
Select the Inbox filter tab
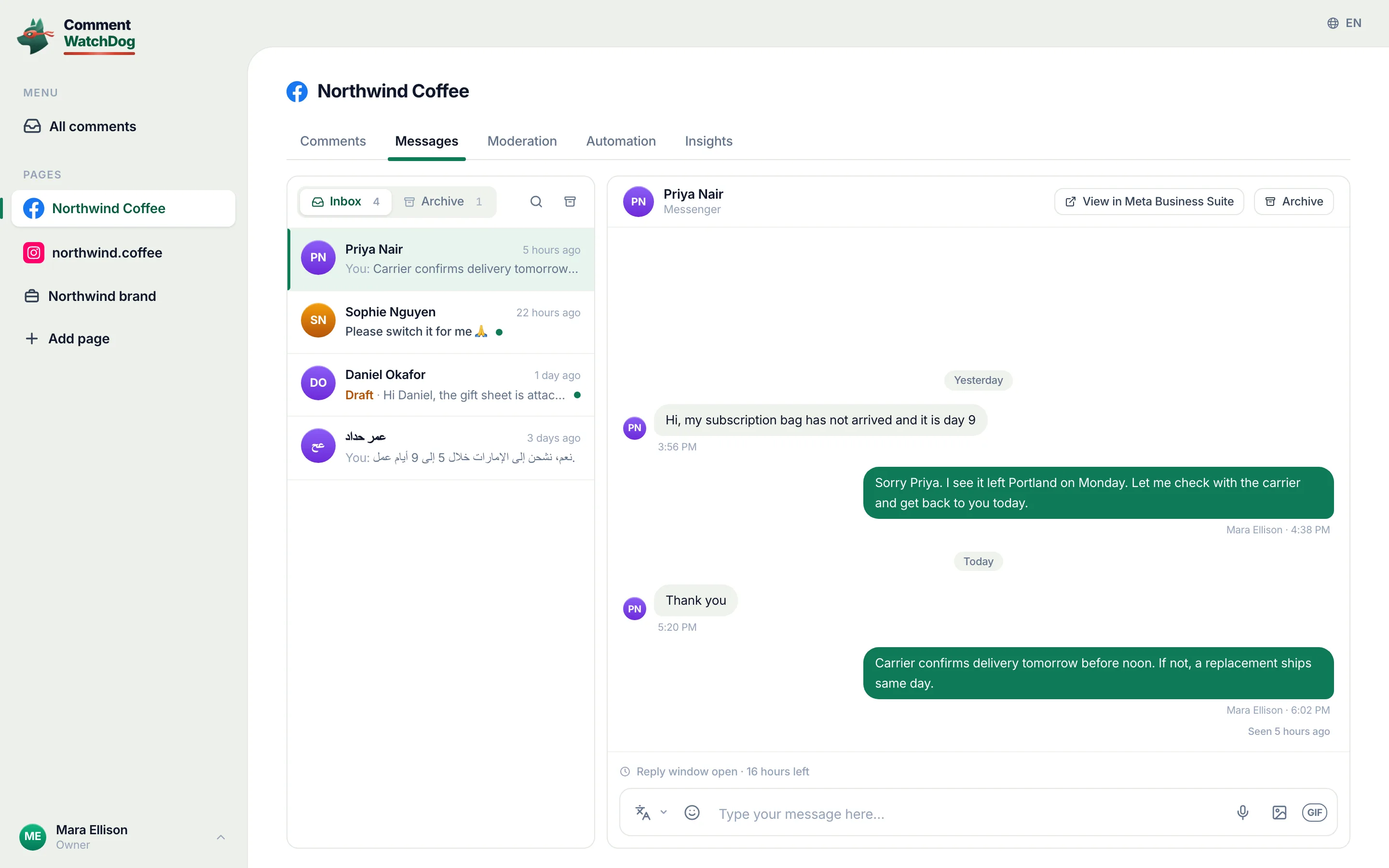(345, 202)
